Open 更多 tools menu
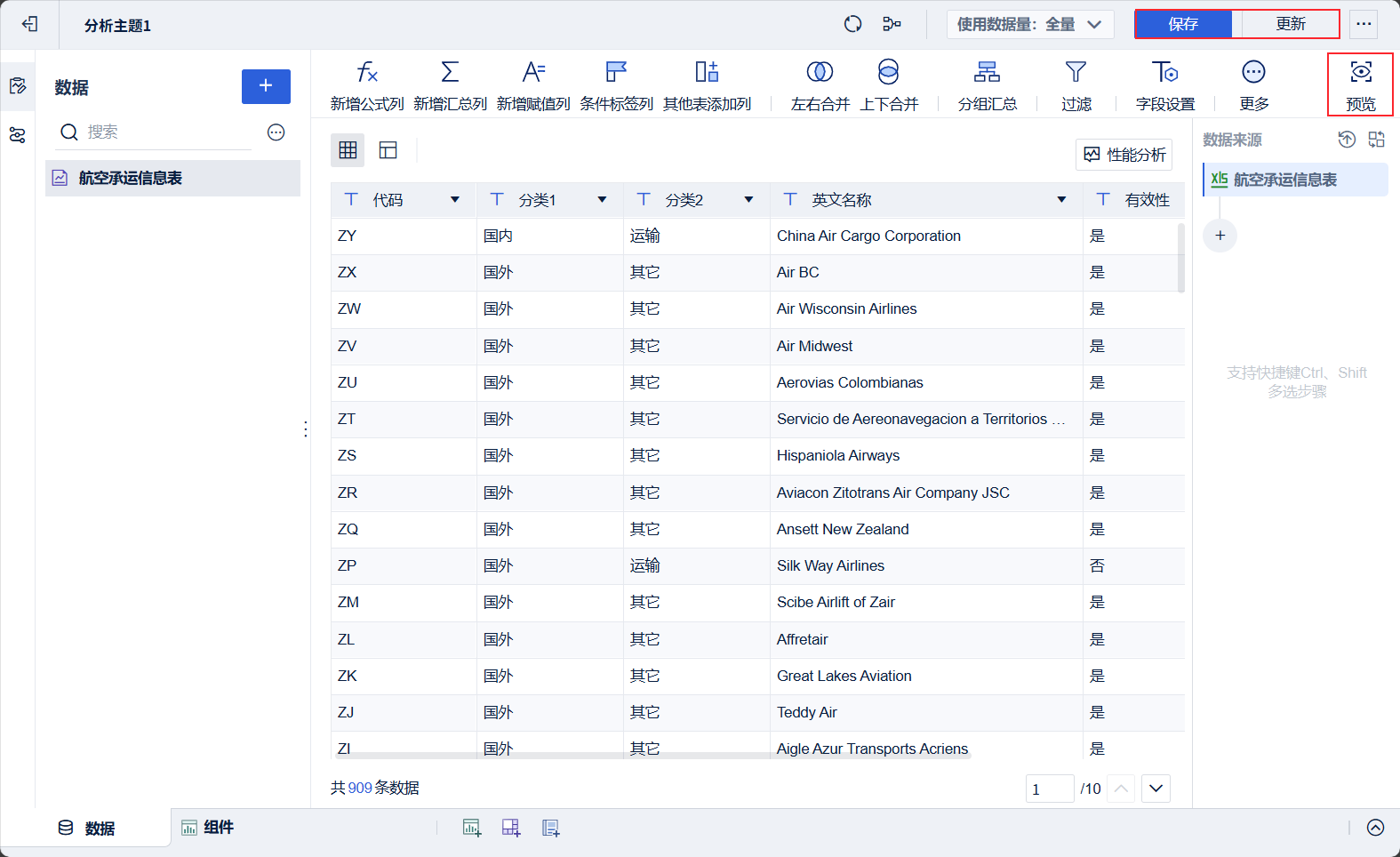The image size is (1400, 857). [x=1254, y=85]
